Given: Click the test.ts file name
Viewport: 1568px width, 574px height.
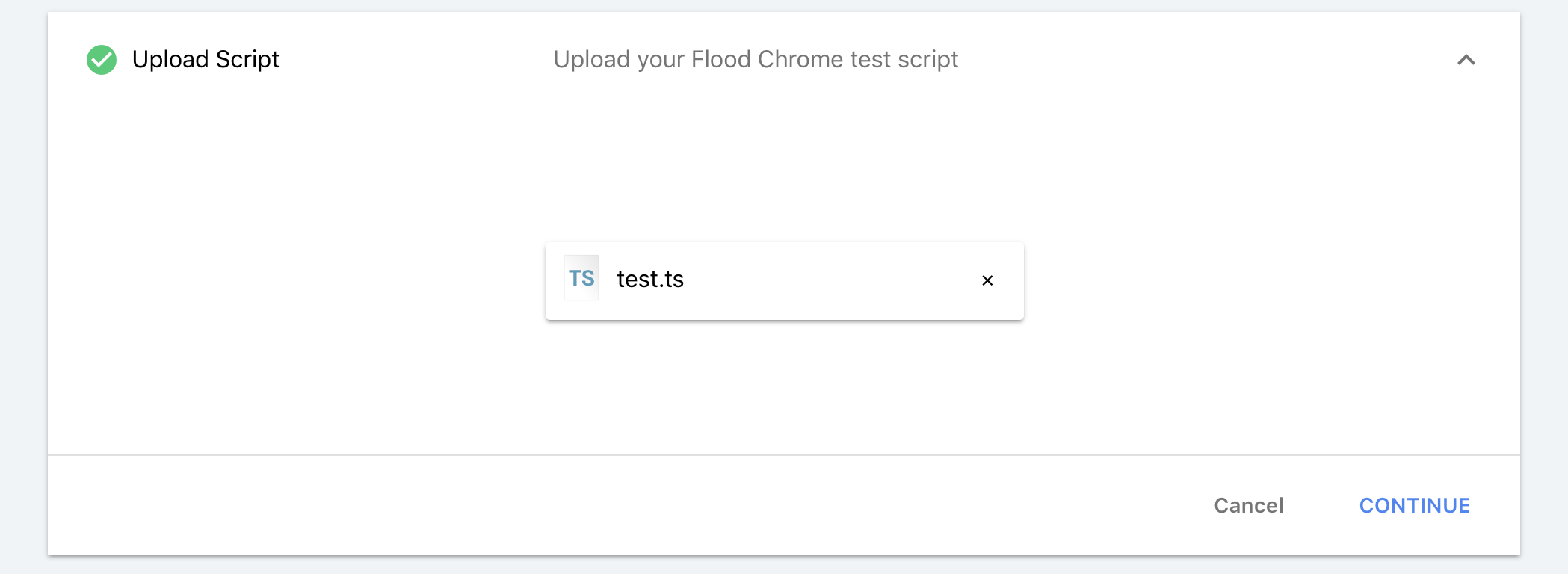Looking at the screenshot, I should pyautogui.click(x=650, y=280).
